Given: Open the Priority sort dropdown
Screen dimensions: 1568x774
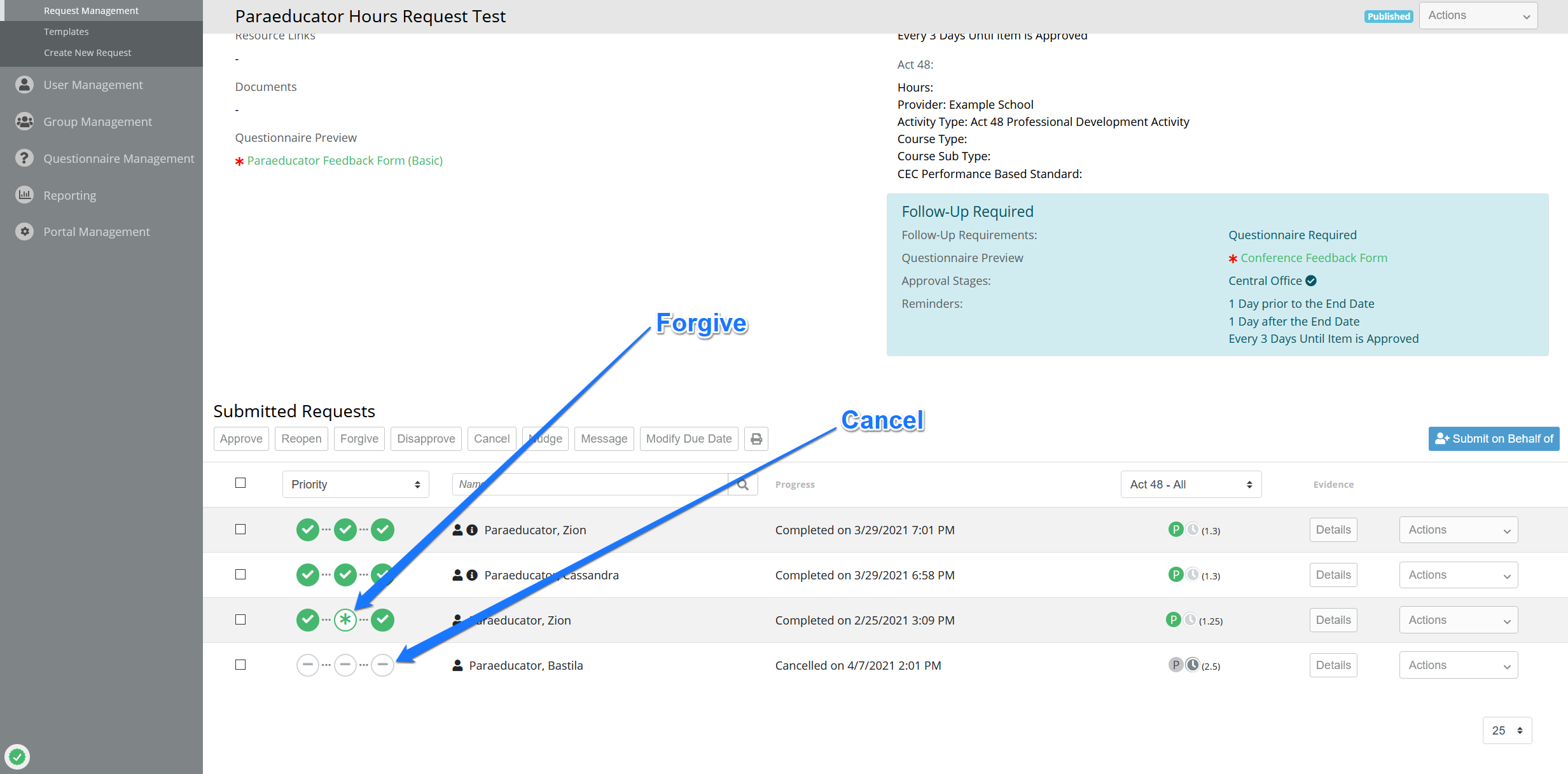Looking at the screenshot, I should [x=356, y=485].
